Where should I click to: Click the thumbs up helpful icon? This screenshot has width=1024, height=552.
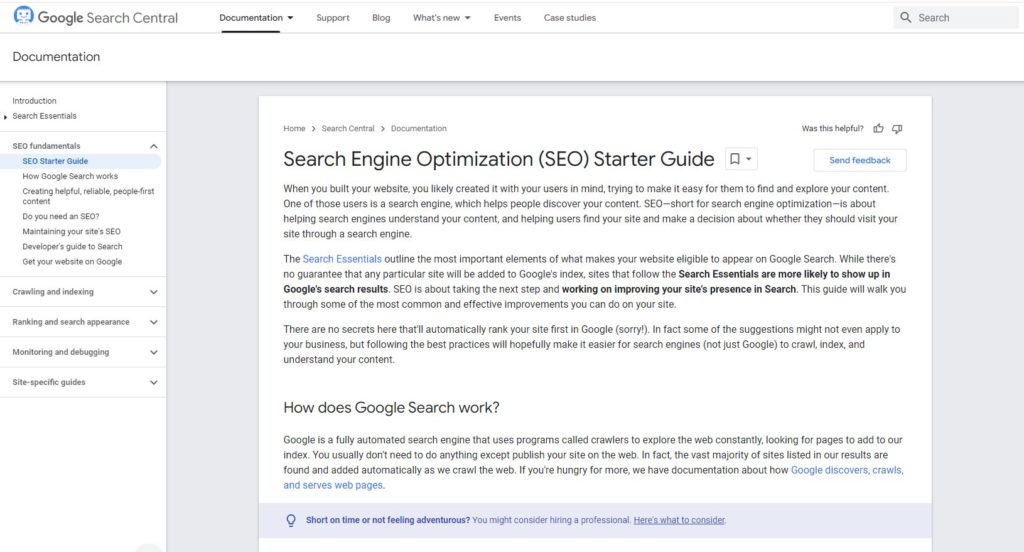tap(878, 129)
